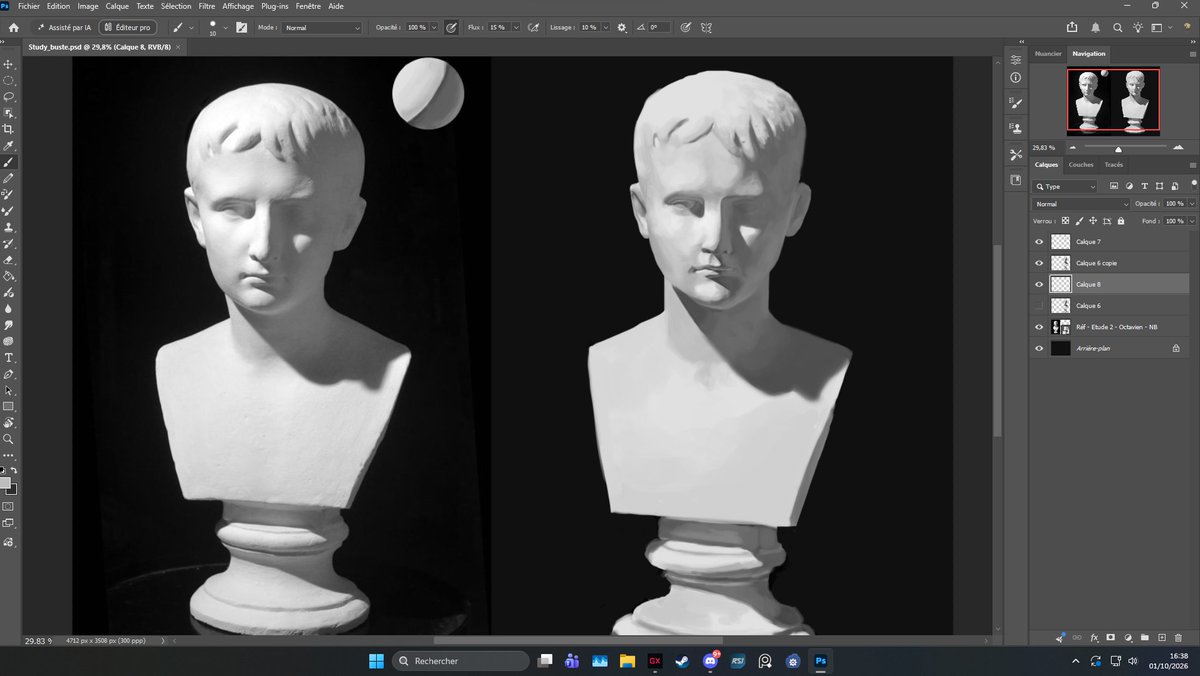Hide the Calque 6 copie layer
The height and width of the screenshot is (676, 1200).
pos(1039,263)
